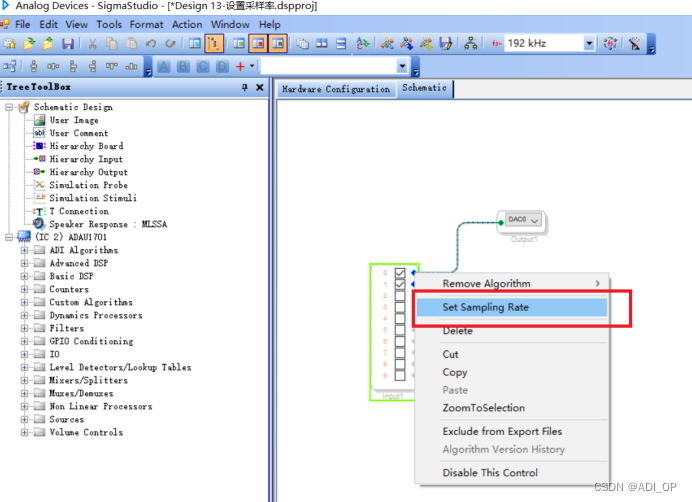Click the Cut scissors toolbar icon
Viewport: 692px width, 502px height.
click(92, 43)
